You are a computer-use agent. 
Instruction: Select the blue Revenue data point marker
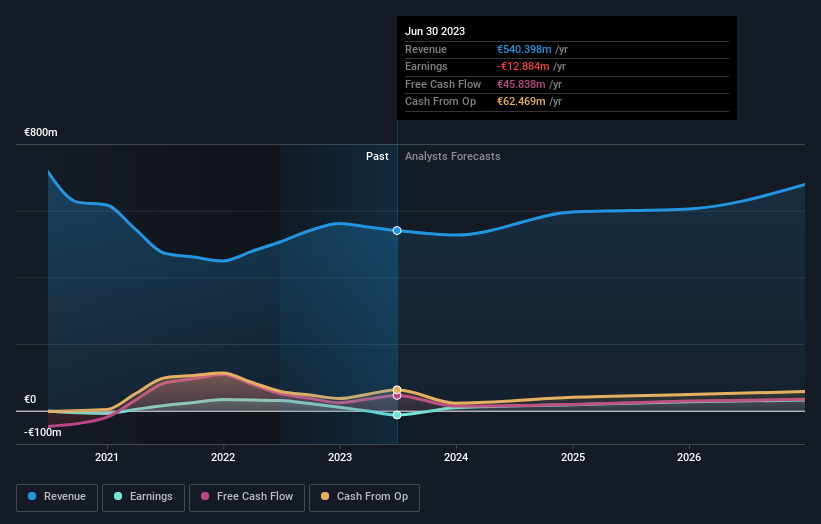397,231
